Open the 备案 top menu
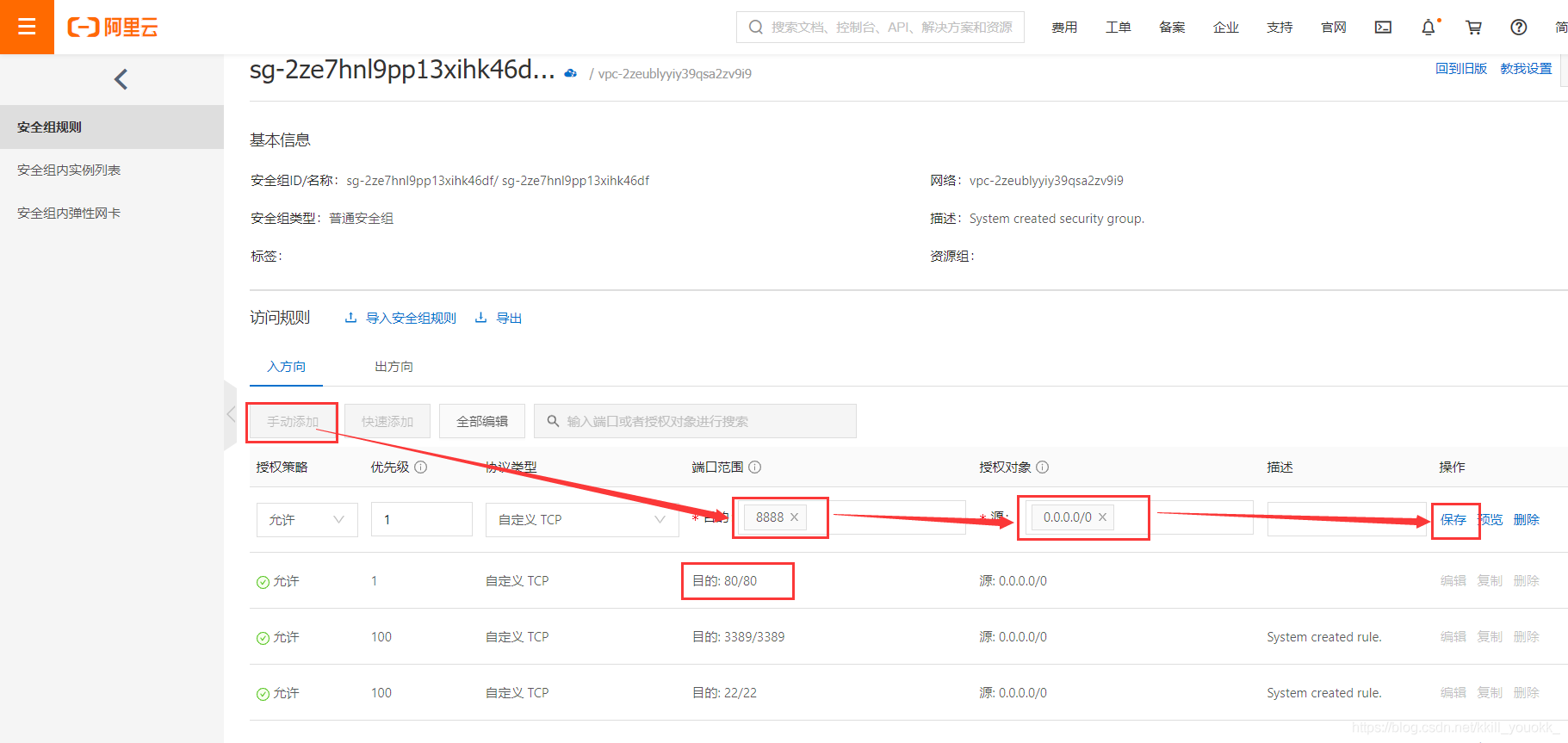The height and width of the screenshot is (743, 1568). click(1172, 28)
